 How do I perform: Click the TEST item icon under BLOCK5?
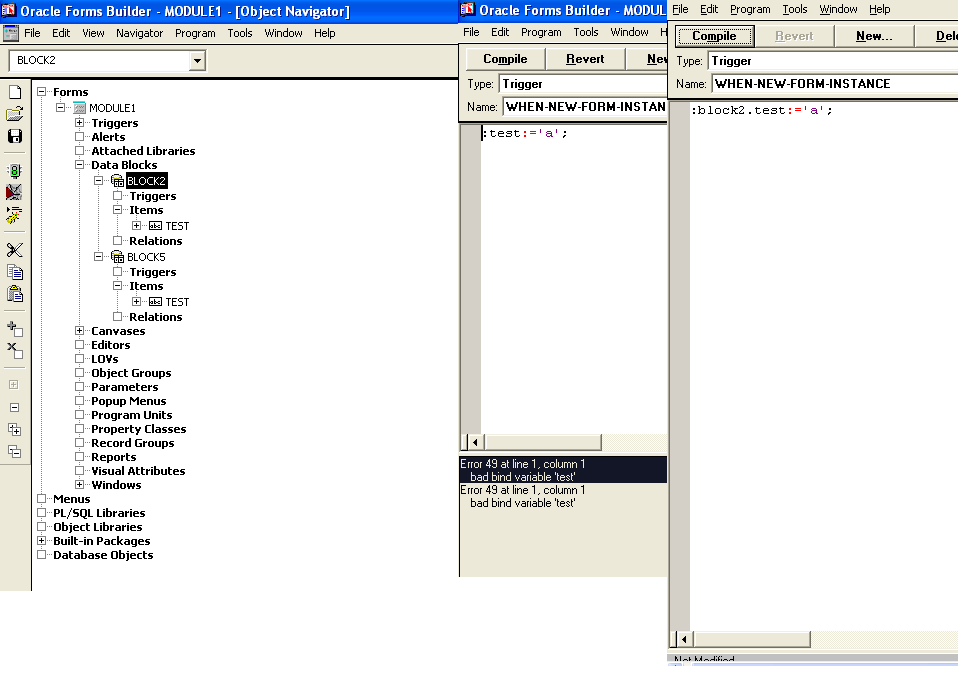click(x=155, y=302)
